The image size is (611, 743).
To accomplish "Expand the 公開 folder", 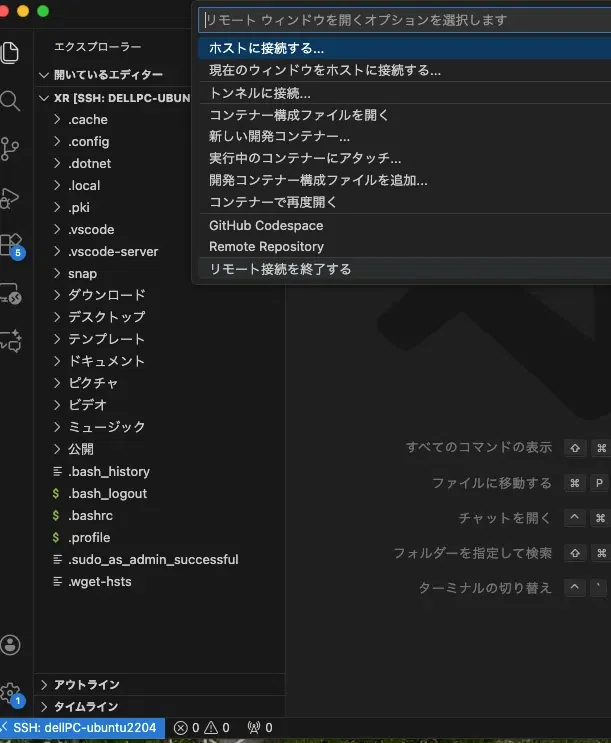I will tap(57, 449).
